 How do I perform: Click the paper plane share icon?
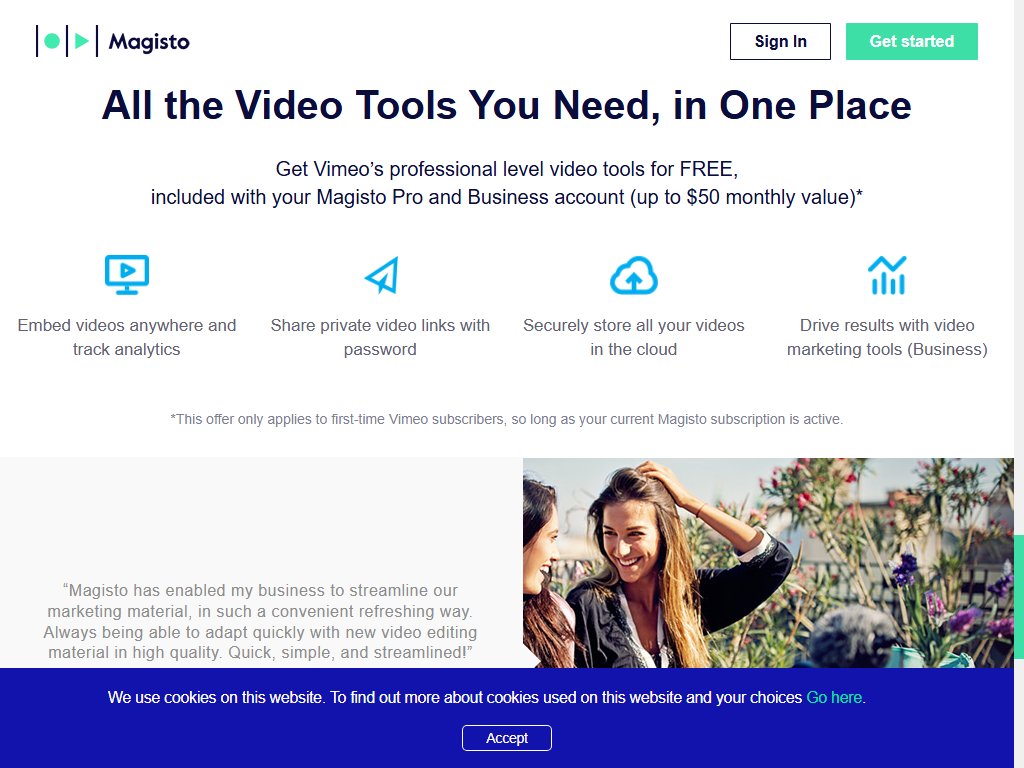(x=381, y=275)
